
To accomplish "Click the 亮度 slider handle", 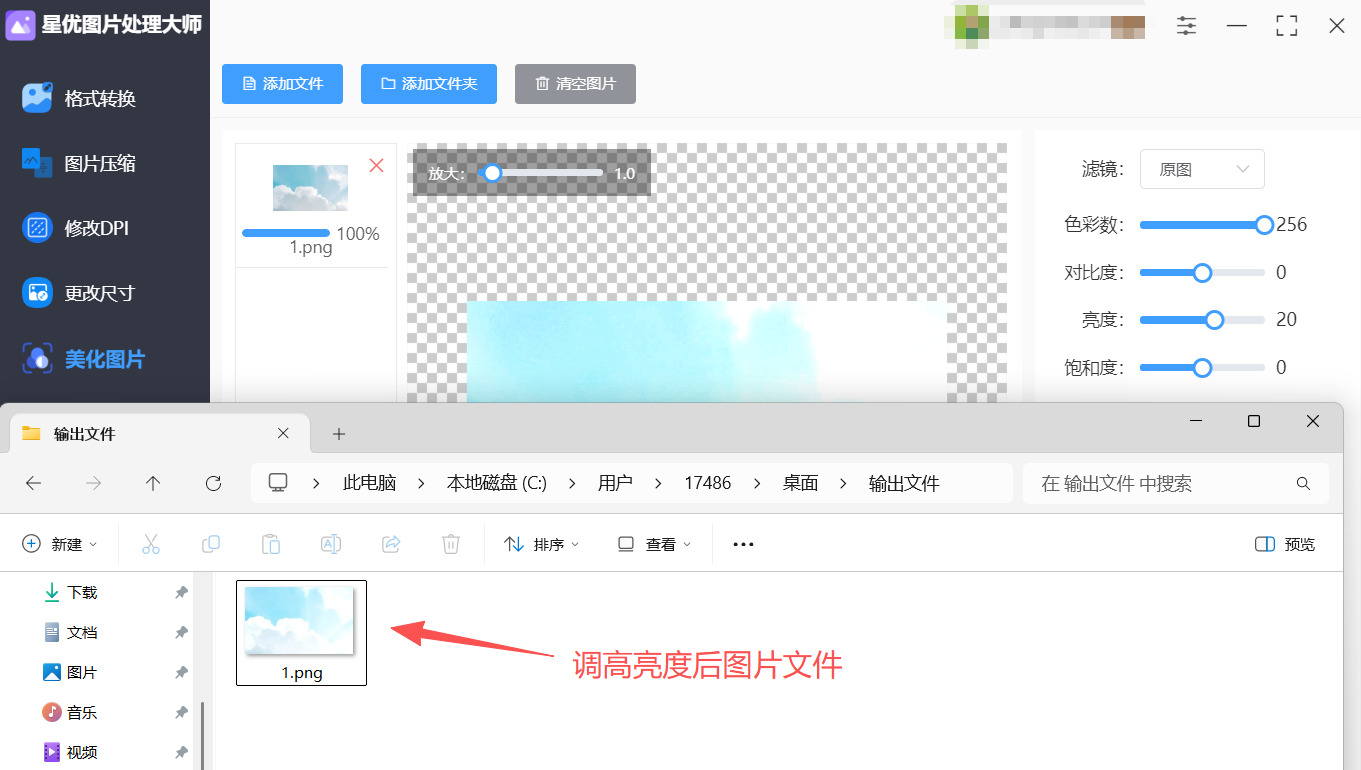I will (x=1214, y=320).
